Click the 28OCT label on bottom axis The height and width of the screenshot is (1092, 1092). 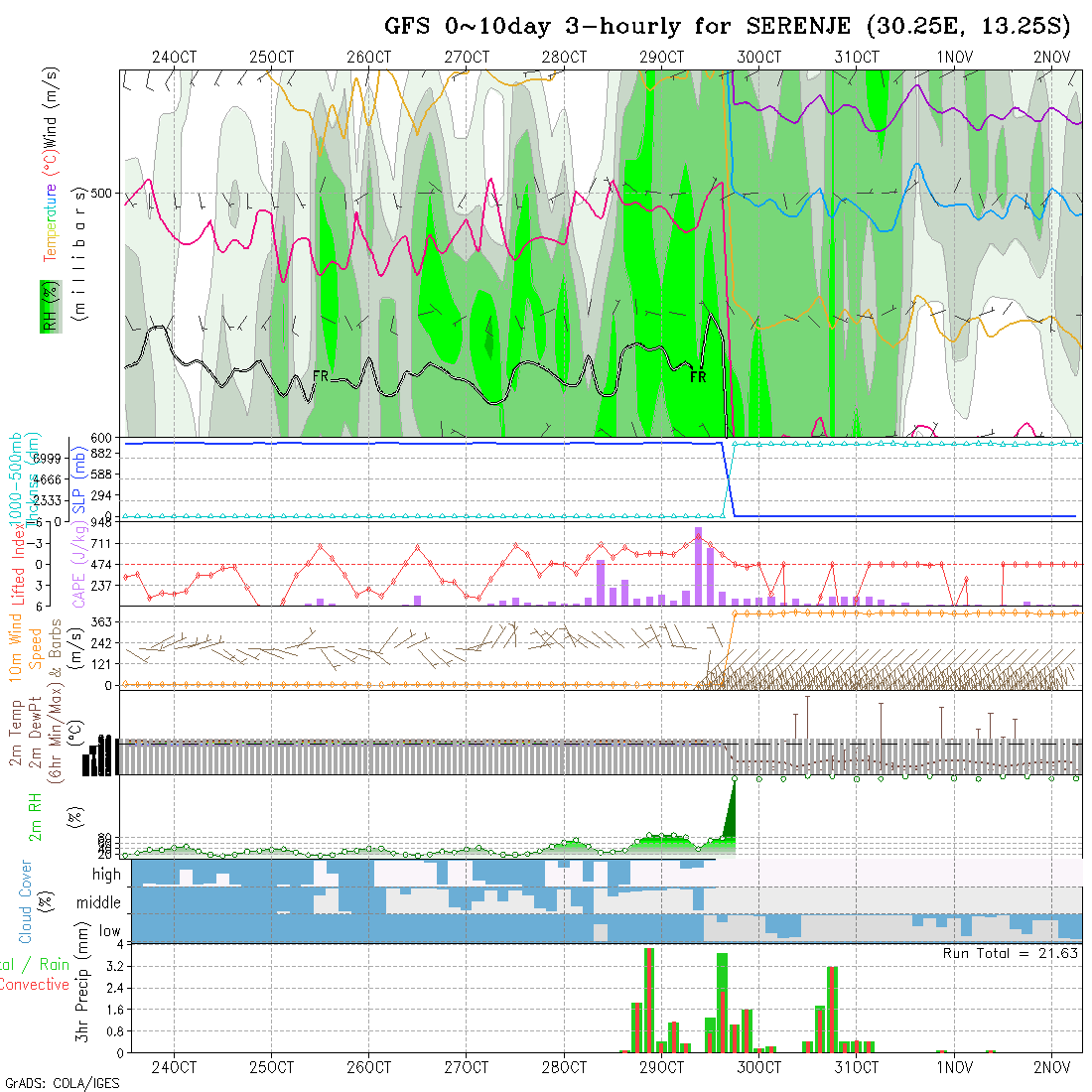click(x=564, y=1067)
